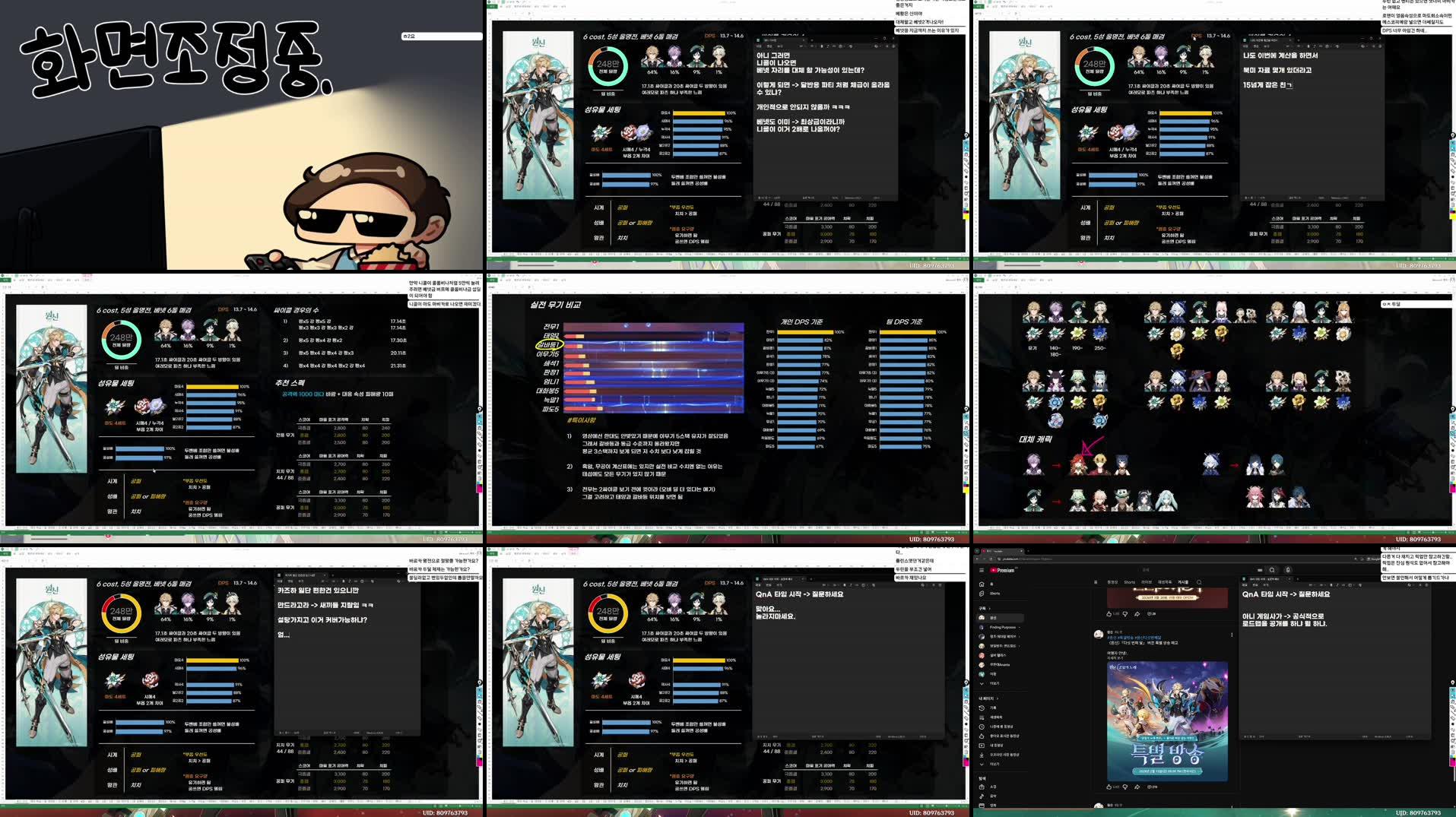Viewport: 1456px width, 817px height.
Task: Switch to the 동영상 channel tab
Action: [1112, 582]
